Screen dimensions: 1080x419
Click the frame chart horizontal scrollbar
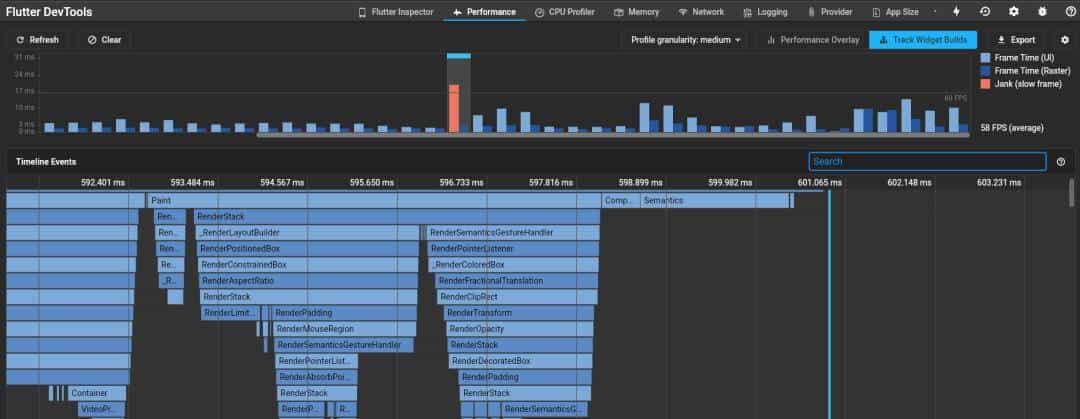[613, 134]
